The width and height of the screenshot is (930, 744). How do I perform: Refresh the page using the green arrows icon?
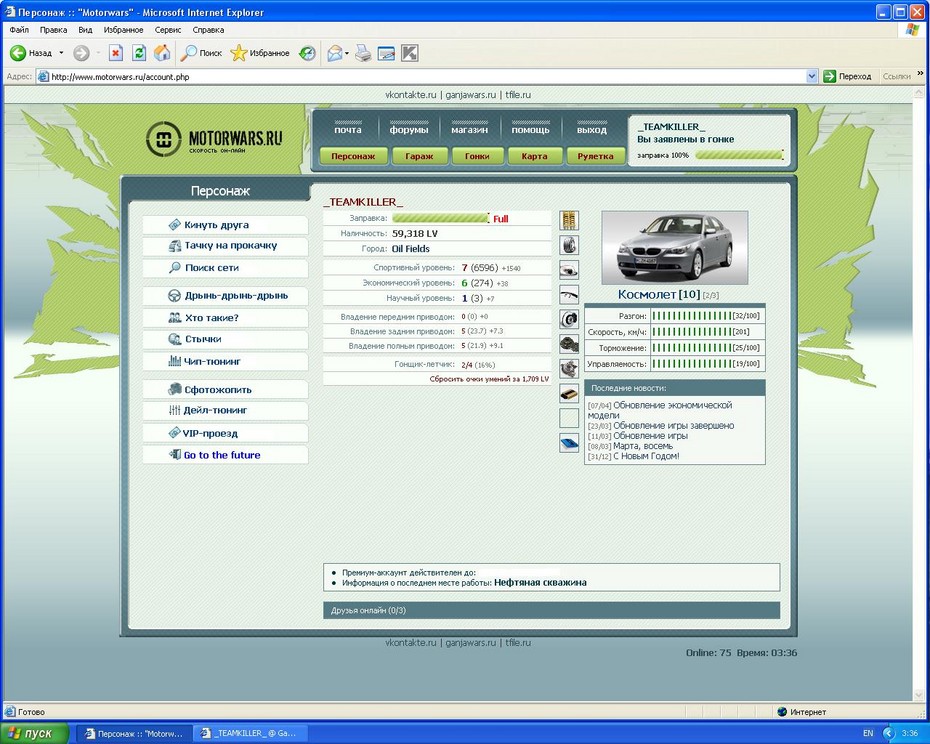[139, 53]
